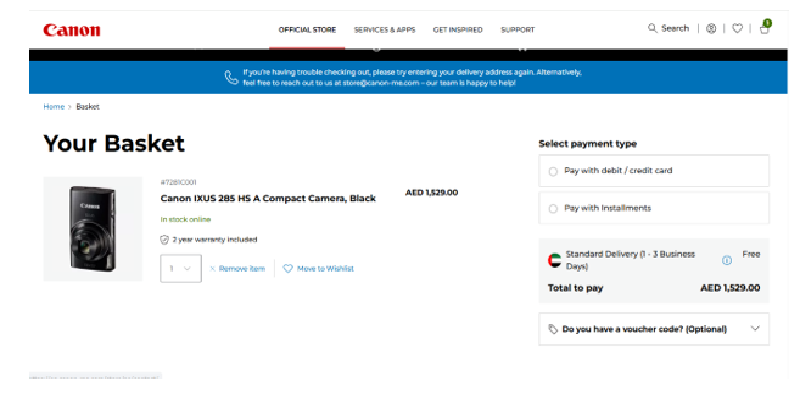The height and width of the screenshot is (394, 800).
Task: Open the Support menu
Action: click(x=517, y=30)
